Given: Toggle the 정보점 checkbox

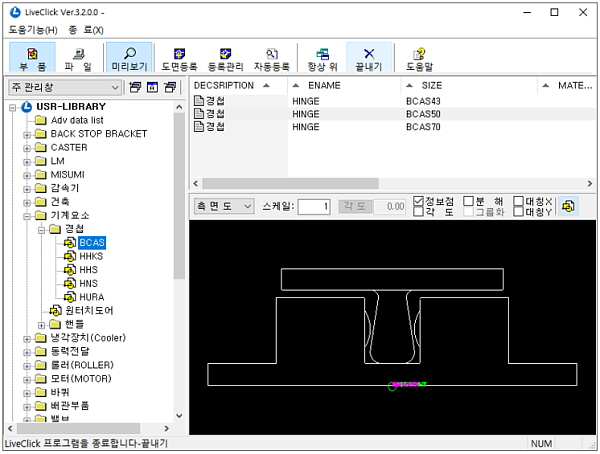Looking at the screenshot, I should tap(418, 201).
